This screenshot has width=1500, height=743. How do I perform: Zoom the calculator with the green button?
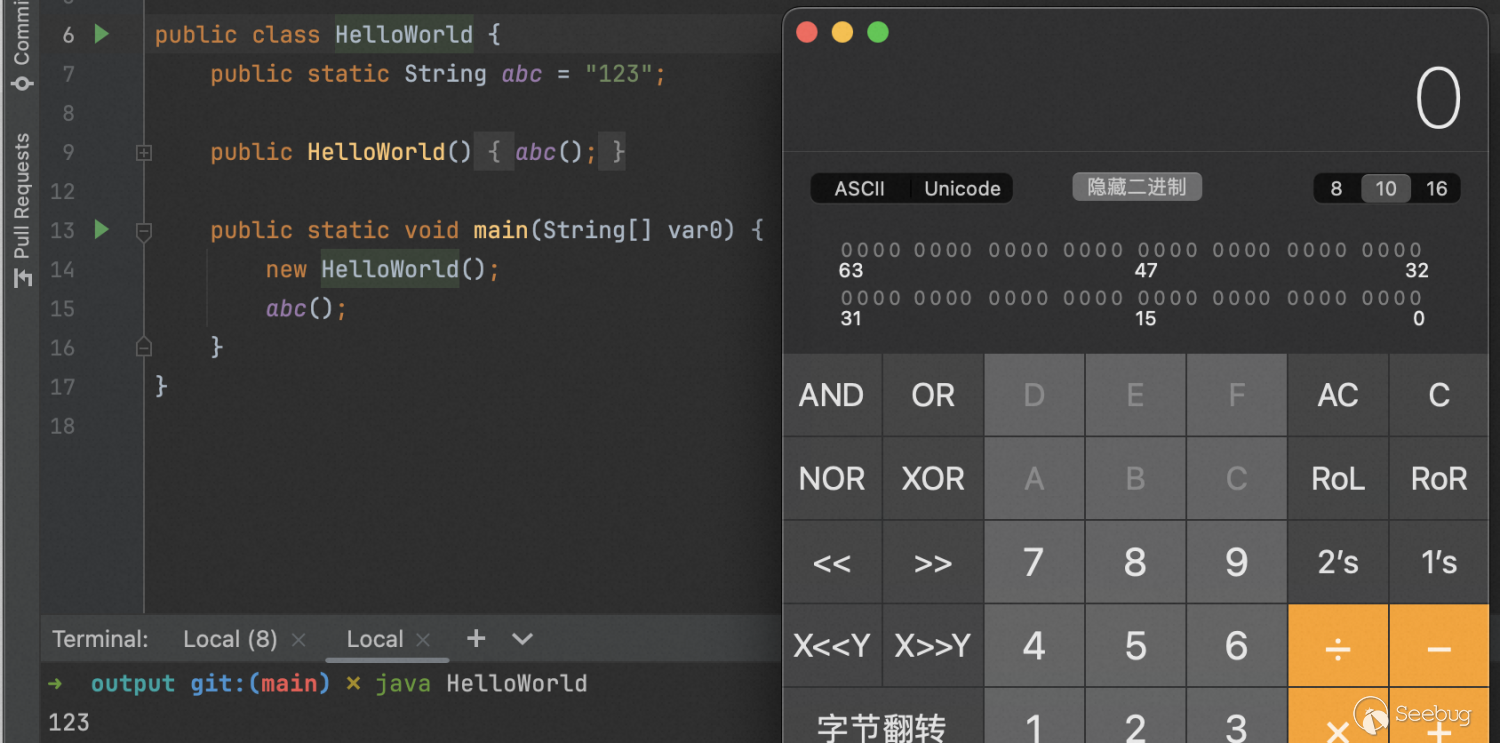pyautogui.click(x=878, y=33)
